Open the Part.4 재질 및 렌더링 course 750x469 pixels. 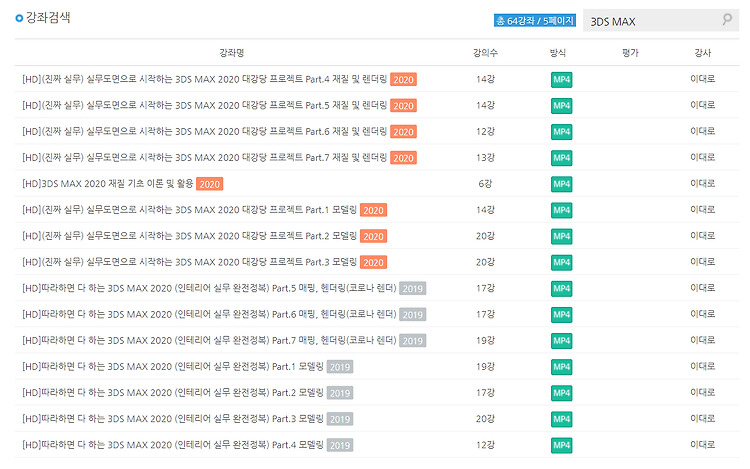(205, 79)
